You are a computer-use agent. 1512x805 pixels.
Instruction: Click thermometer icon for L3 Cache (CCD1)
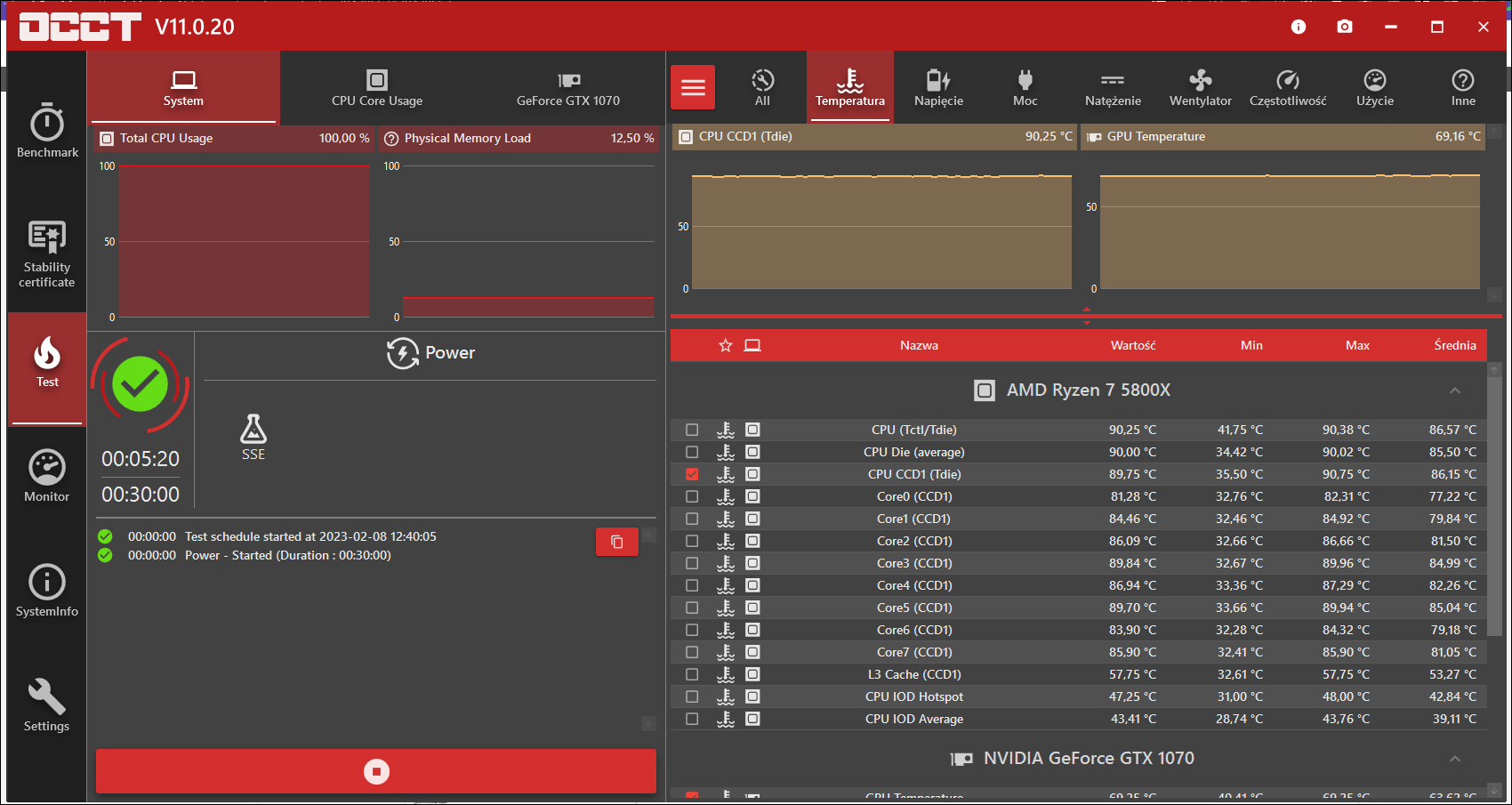coord(726,674)
